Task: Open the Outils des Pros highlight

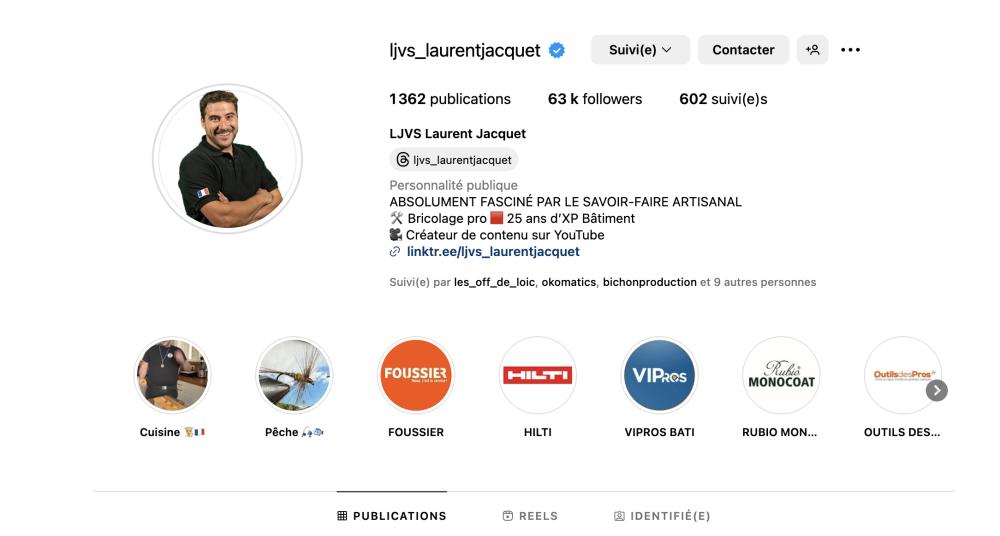Action: pos(902,375)
